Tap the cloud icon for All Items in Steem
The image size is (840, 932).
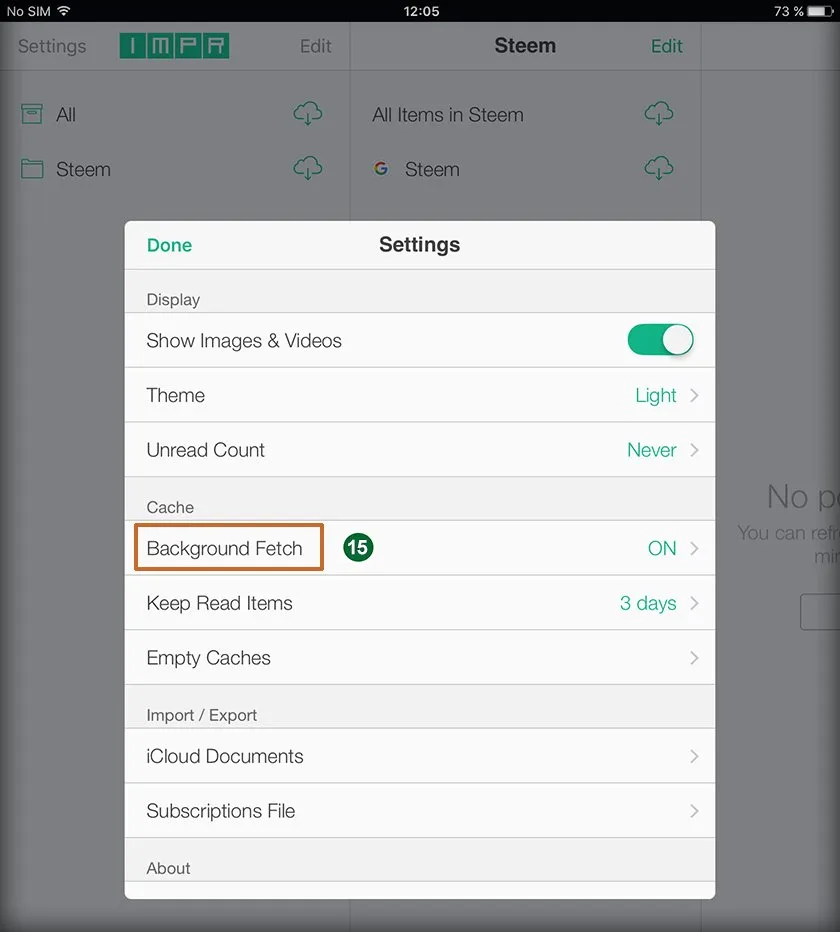[659, 113]
